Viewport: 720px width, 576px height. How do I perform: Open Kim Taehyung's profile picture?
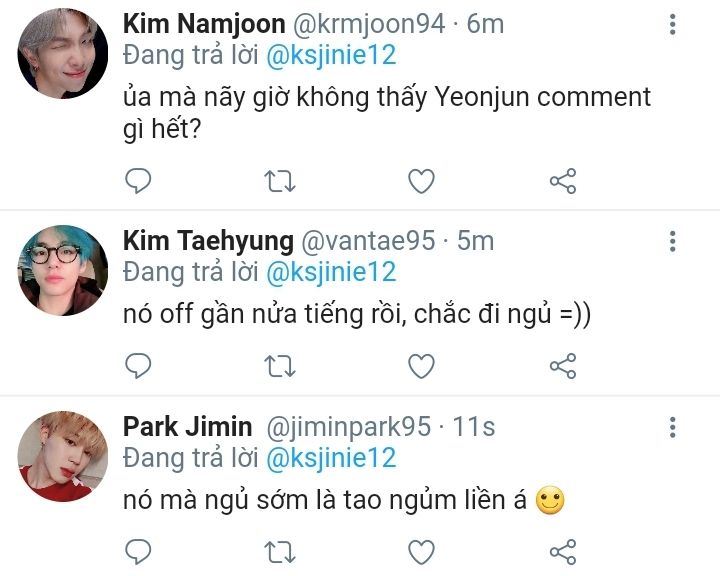click(x=63, y=270)
